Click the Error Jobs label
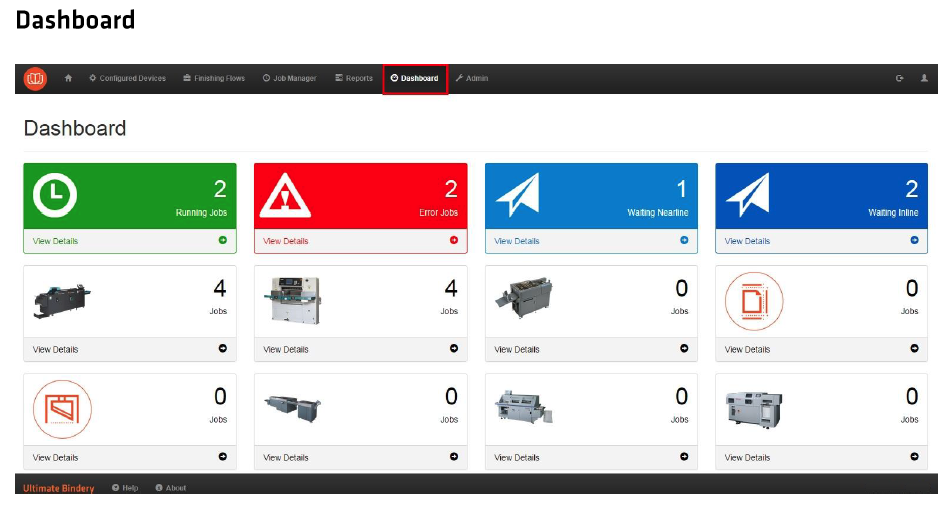The width and height of the screenshot is (952, 521). click(x=438, y=213)
